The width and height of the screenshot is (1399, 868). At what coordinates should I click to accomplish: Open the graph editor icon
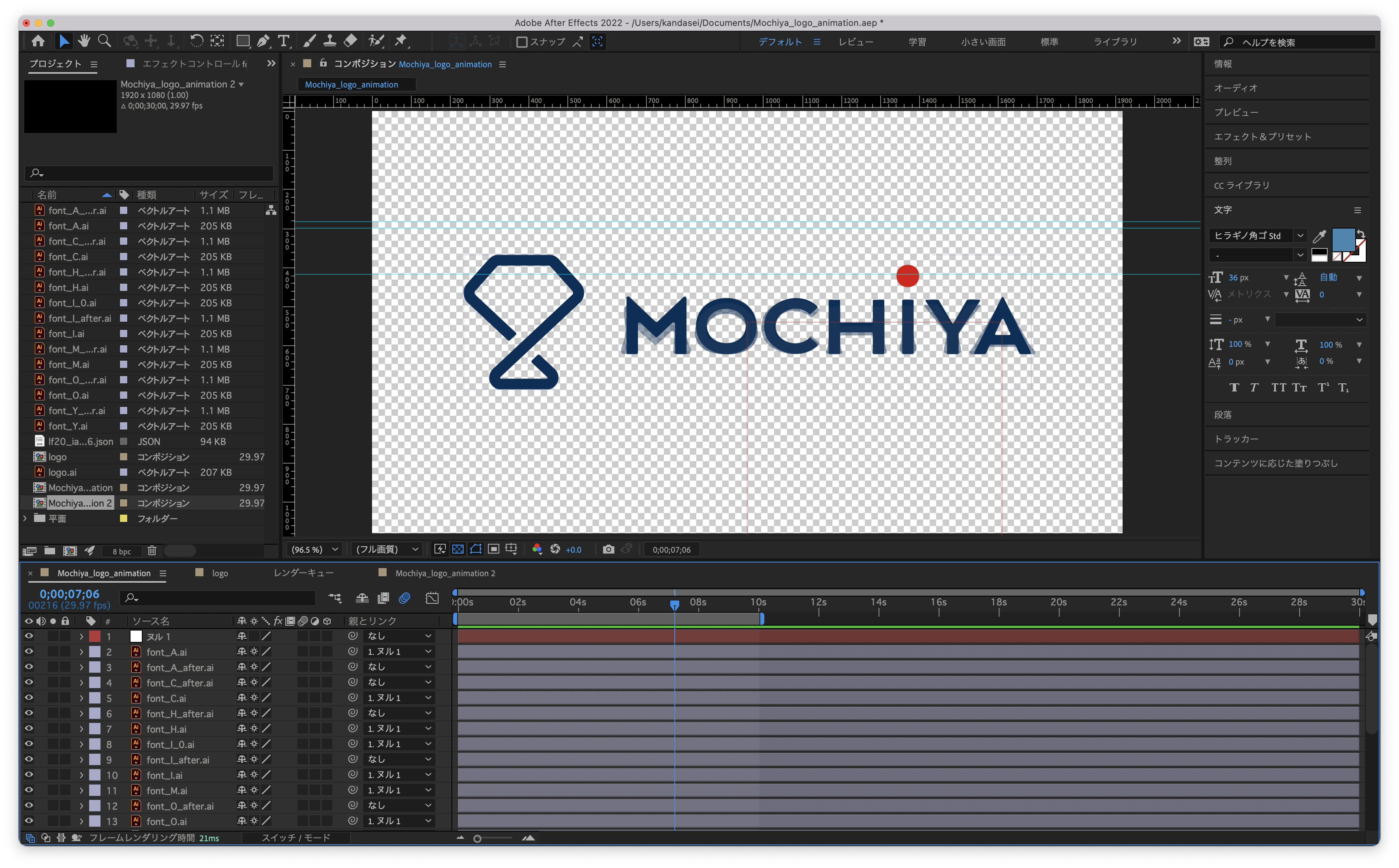click(432, 598)
